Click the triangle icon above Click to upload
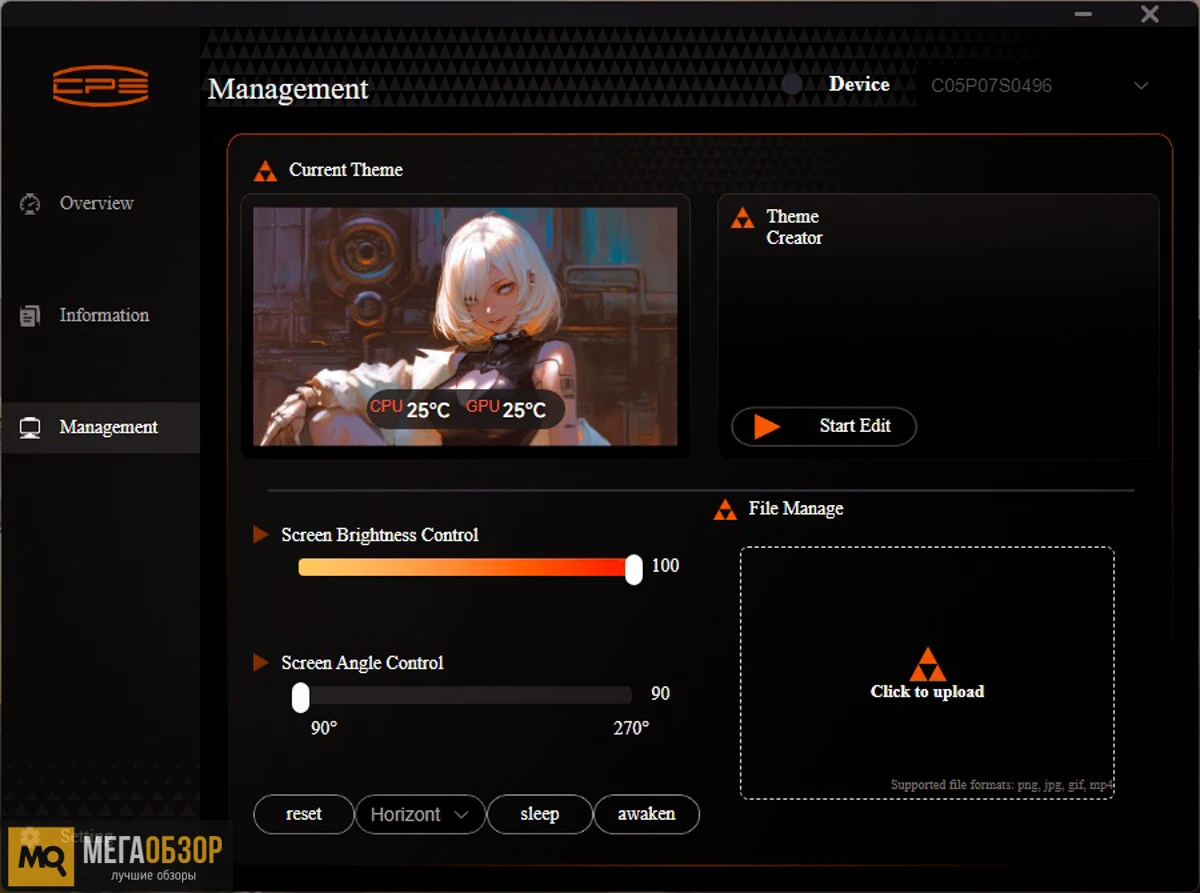The width and height of the screenshot is (1200, 893). pos(927,664)
